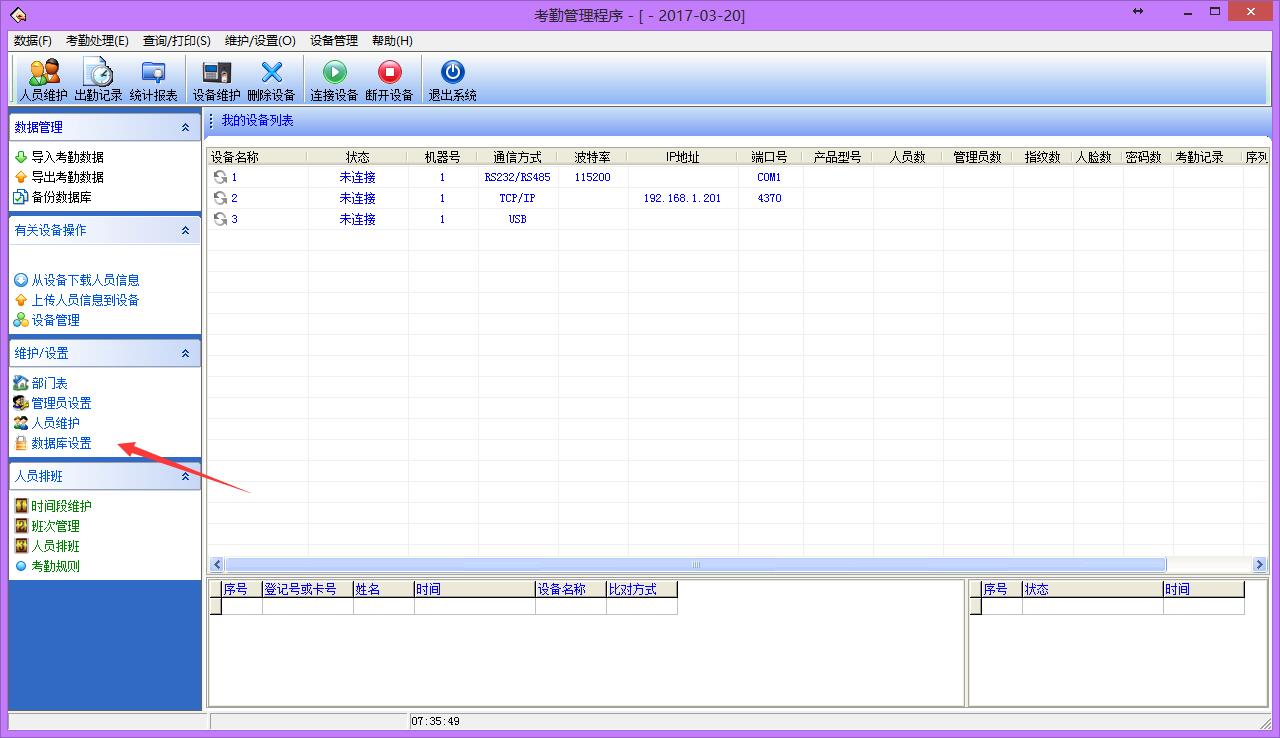This screenshot has width=1280, height=738.
Task: Open the 查询/打印(S) menu
Action: tap(176, 41)
